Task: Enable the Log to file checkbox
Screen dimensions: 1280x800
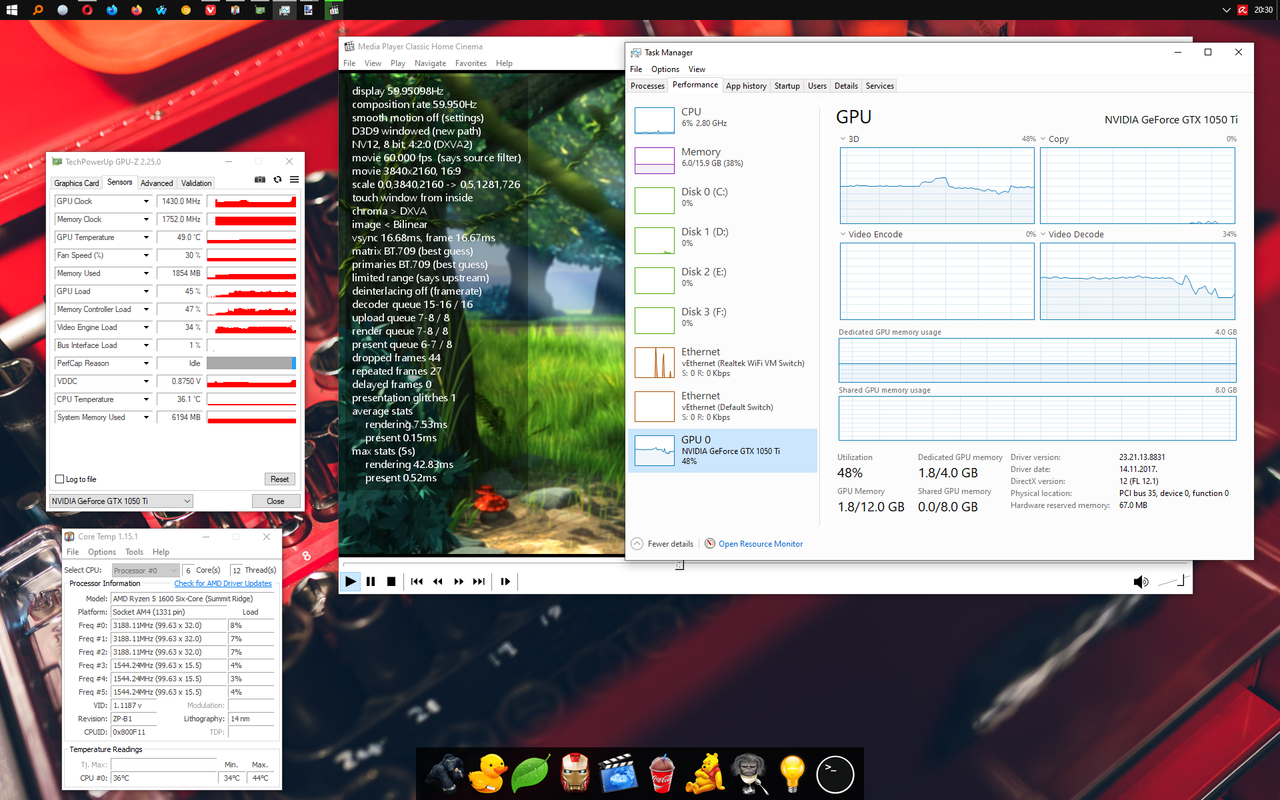Action: coord(60,479)
